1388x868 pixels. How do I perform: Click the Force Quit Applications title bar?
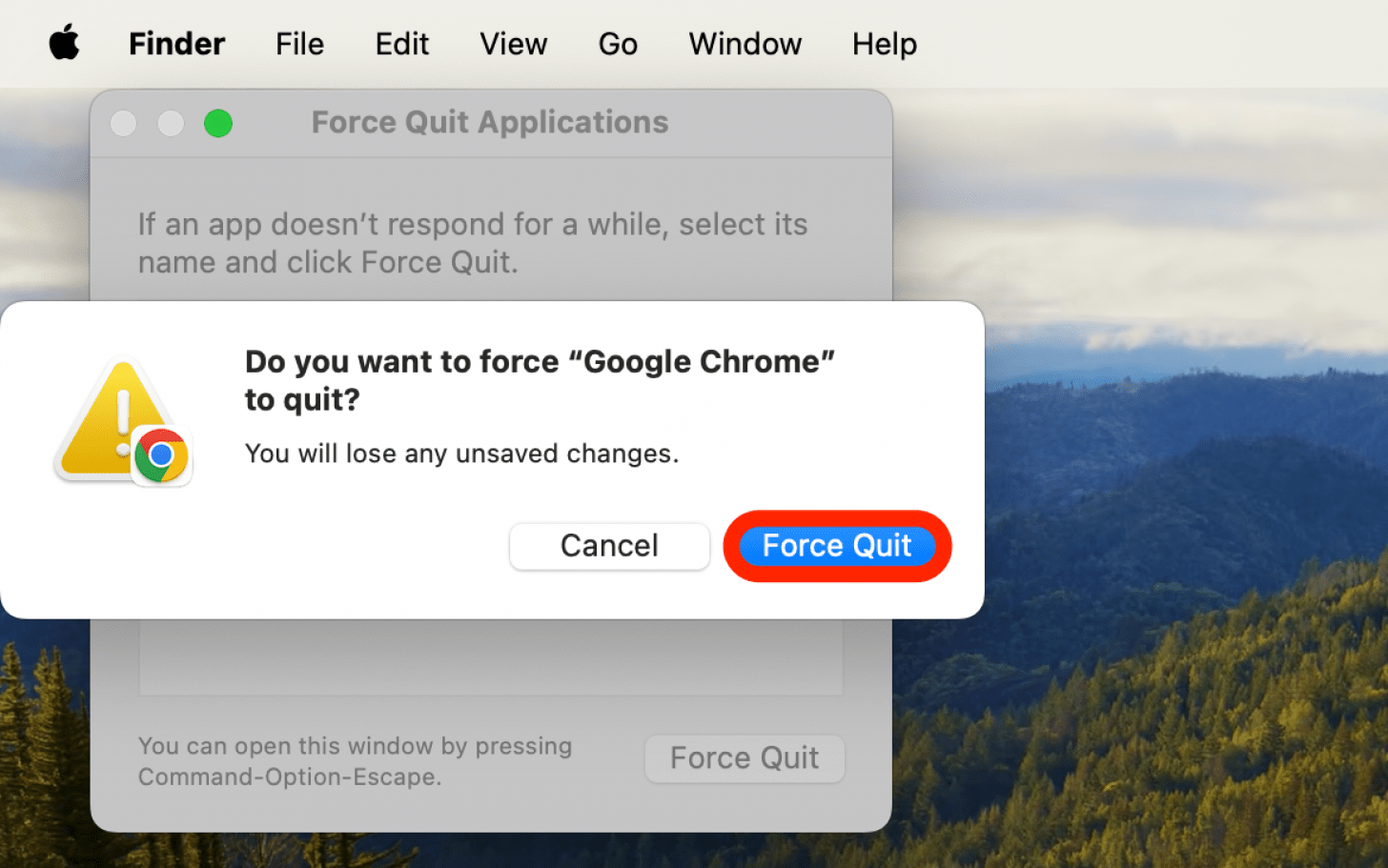tap(489, 122)
